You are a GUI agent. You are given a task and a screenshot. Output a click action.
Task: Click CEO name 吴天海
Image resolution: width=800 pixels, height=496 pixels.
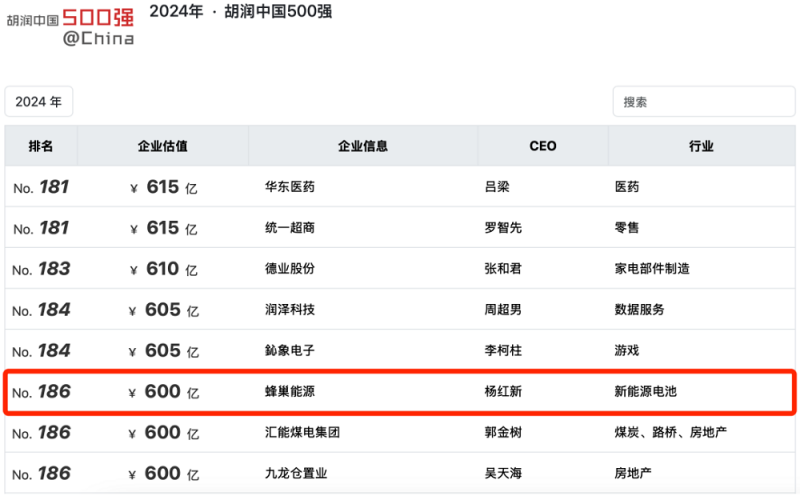[x=503, y=473]
